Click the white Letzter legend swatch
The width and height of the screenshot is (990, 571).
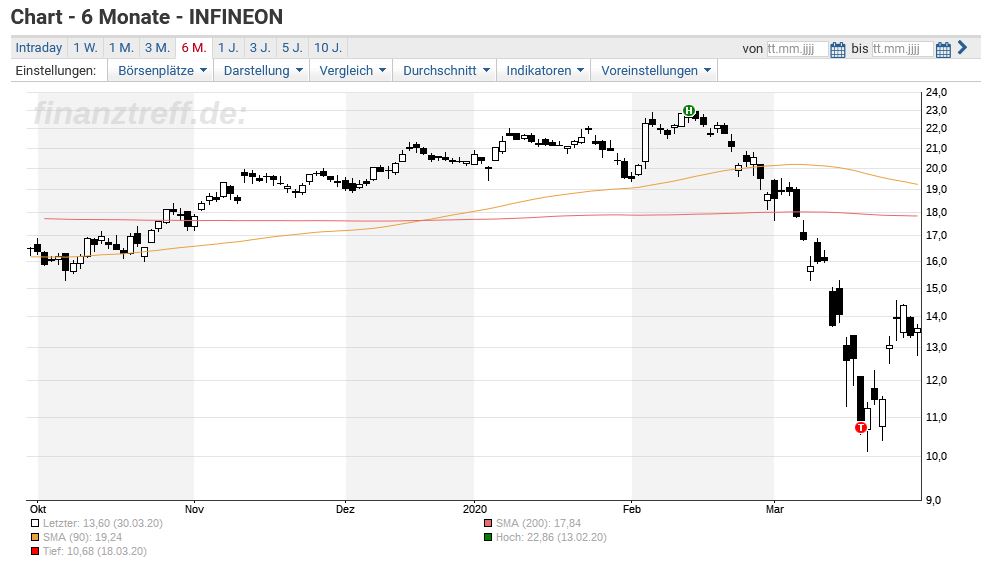click(x=35, y=524)
